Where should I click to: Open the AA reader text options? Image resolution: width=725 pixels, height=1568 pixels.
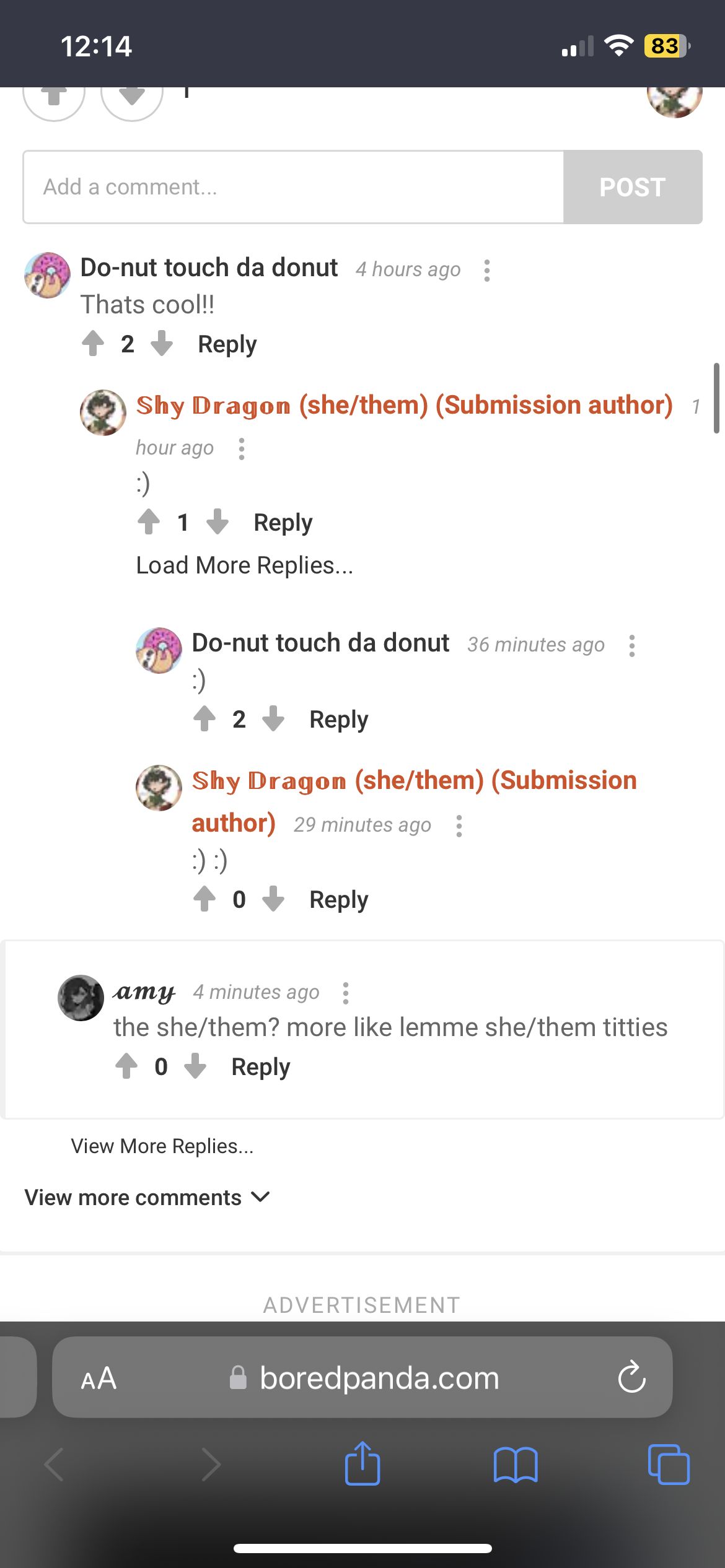pyautogui.click(x=99, y=1379)
